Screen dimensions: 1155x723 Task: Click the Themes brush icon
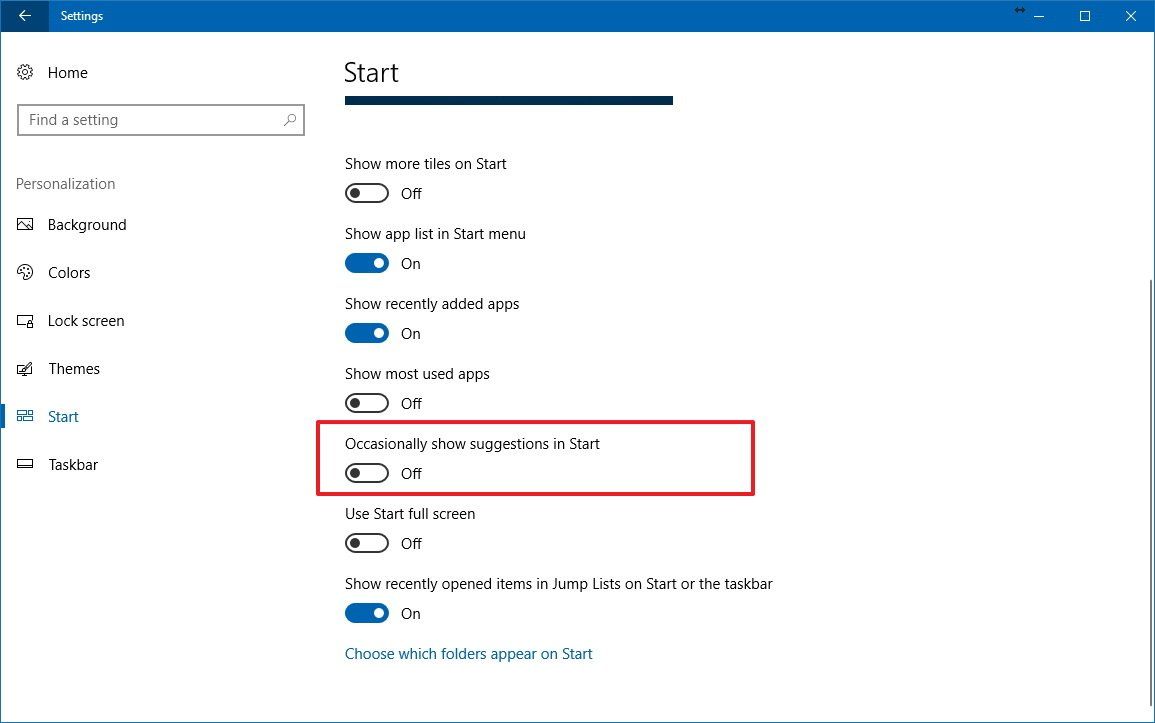point(24,368)
